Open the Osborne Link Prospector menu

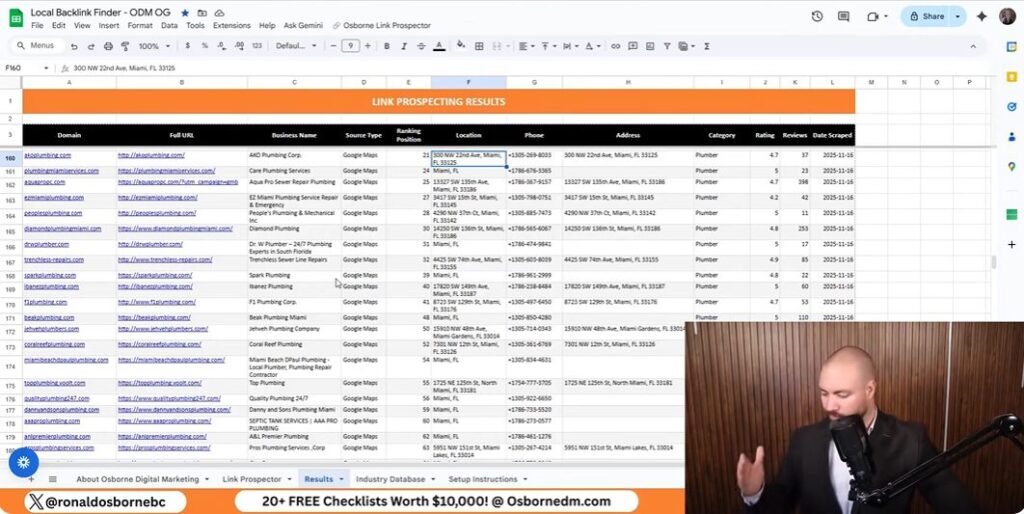point(381,25)
